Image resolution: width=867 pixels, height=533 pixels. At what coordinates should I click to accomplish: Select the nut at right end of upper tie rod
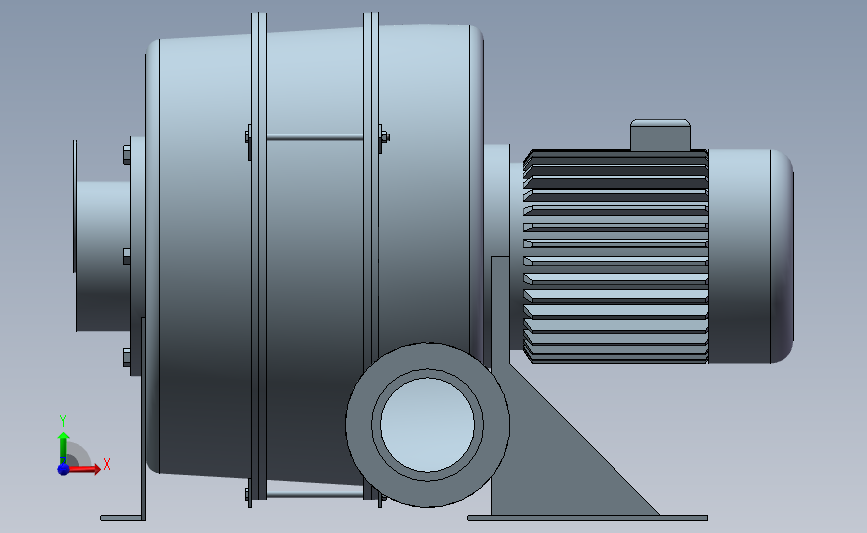pos(384,137)
